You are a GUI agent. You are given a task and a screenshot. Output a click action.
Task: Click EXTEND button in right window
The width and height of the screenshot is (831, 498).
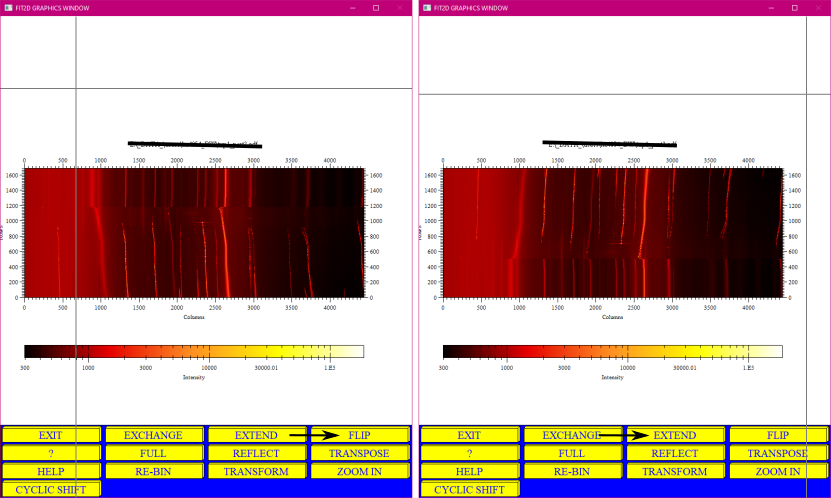click(x=675, y=435)
